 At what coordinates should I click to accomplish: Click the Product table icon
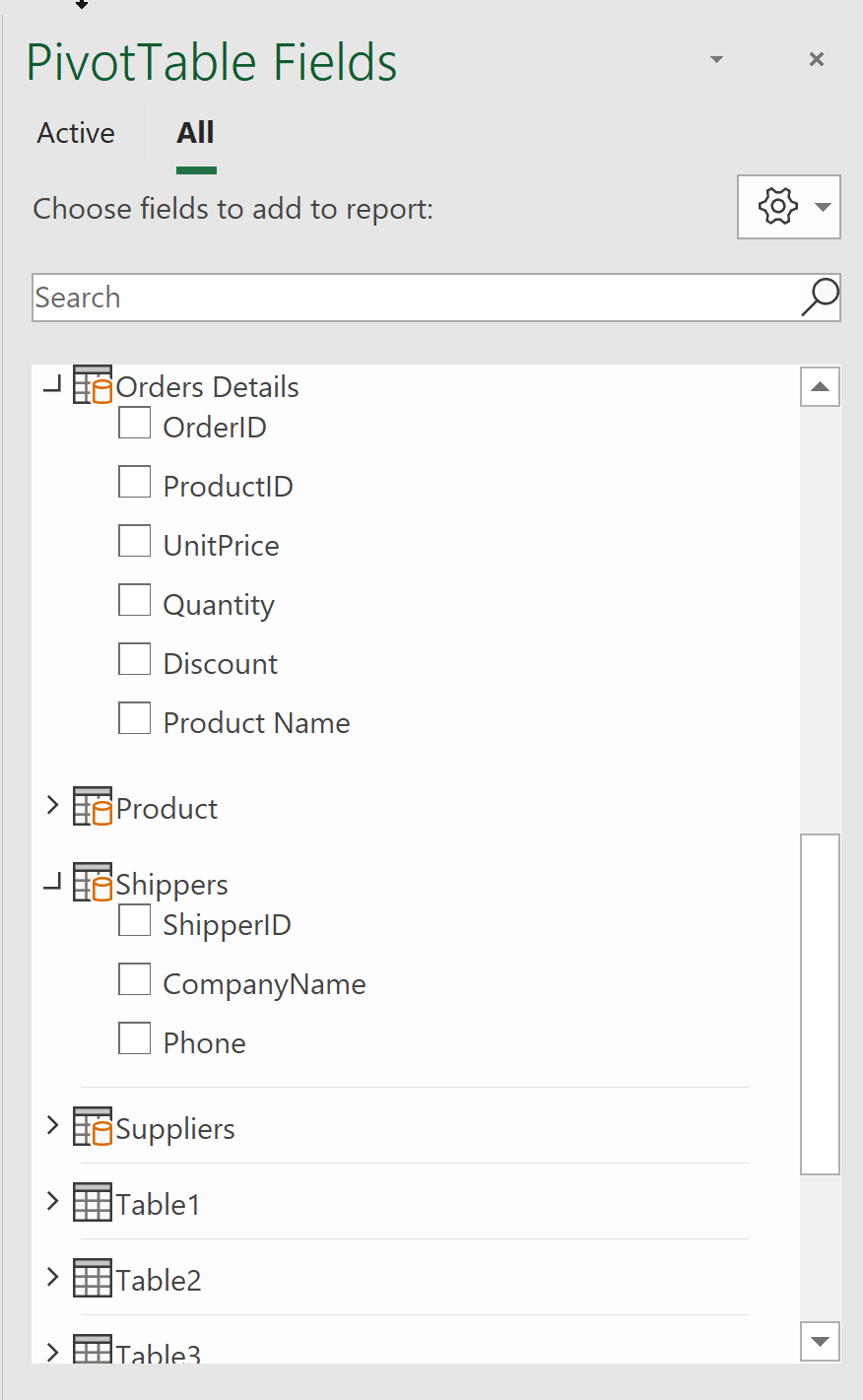(93, 807)
